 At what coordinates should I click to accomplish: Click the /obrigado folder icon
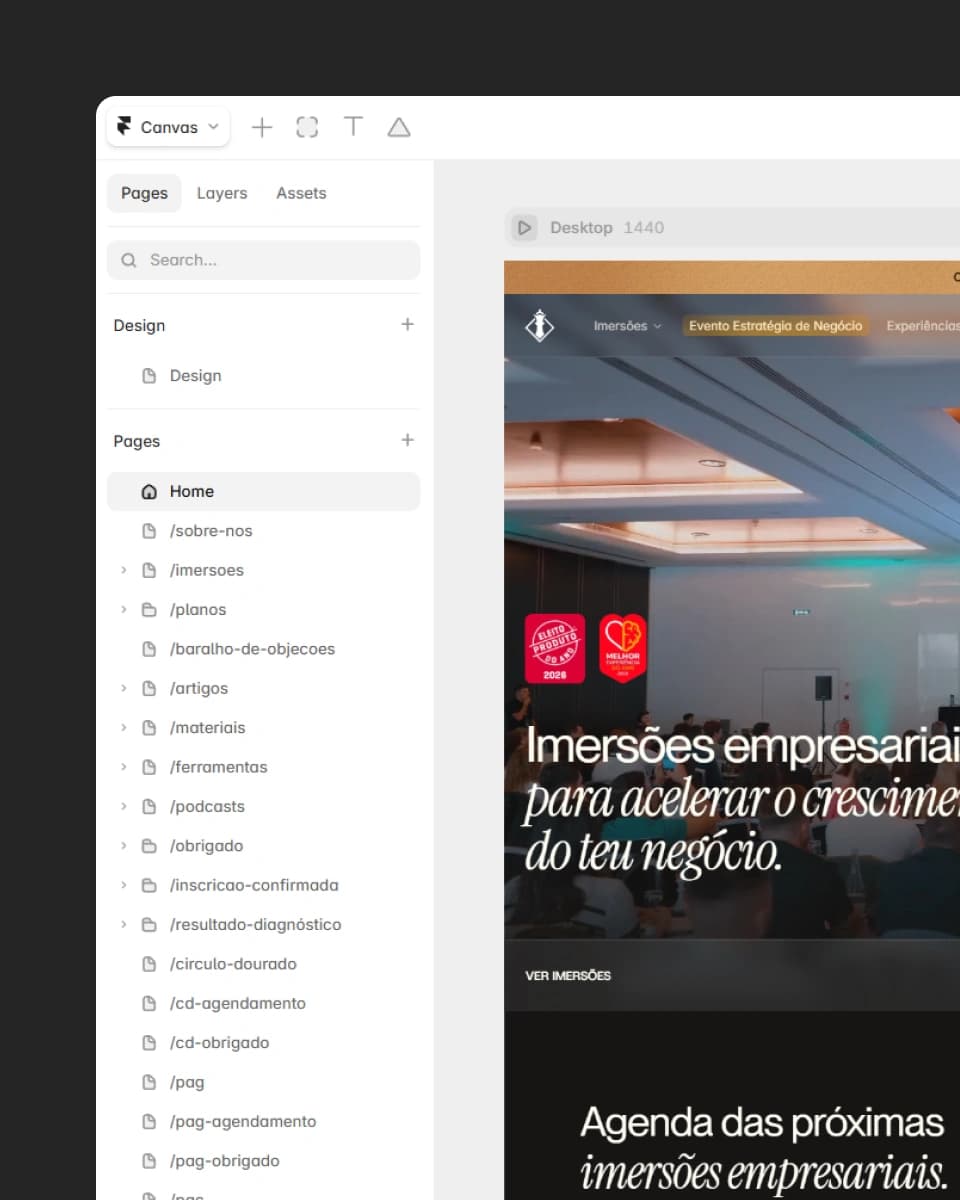149,845
